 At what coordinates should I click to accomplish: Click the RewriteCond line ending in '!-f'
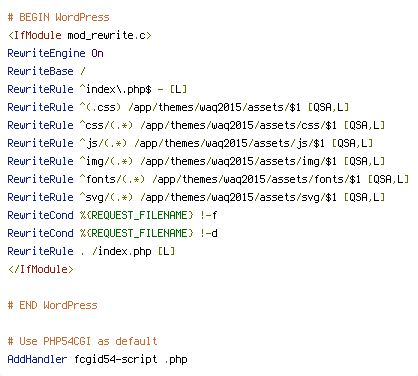coord(112,215)
